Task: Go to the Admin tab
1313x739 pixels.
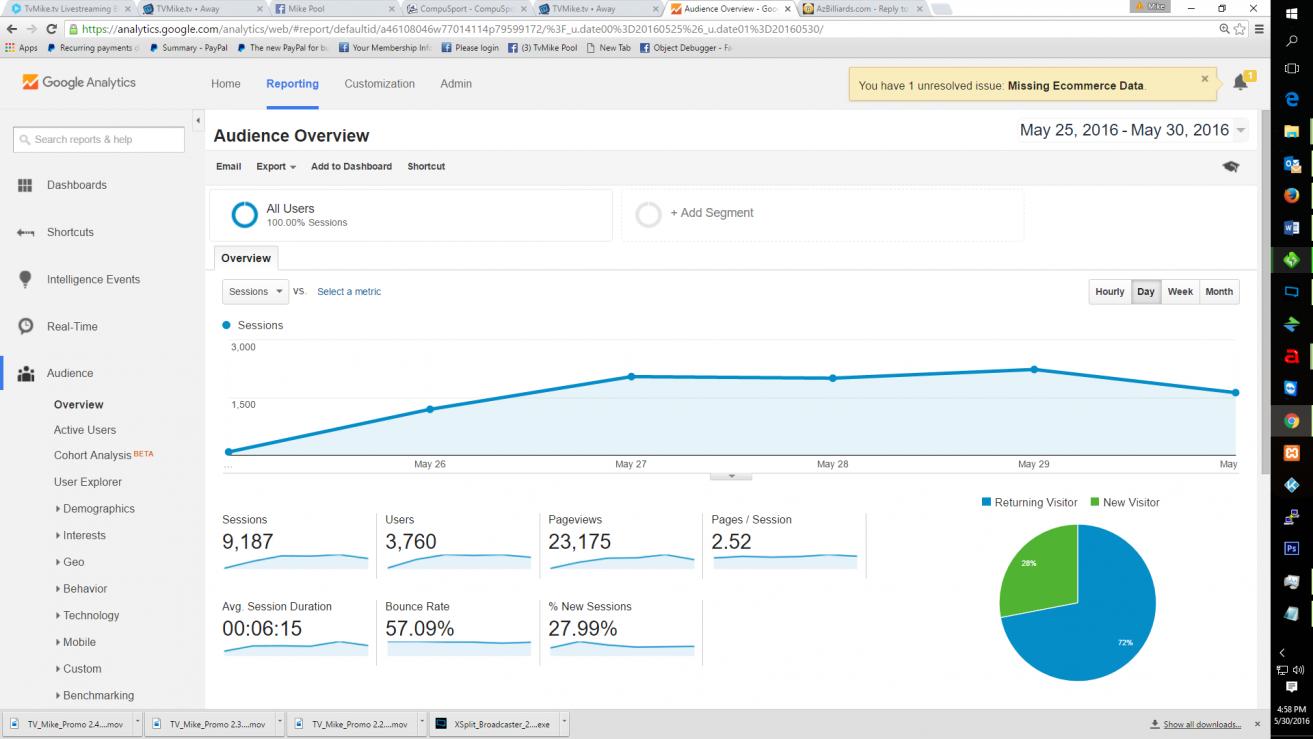Action: pos(456,84)
